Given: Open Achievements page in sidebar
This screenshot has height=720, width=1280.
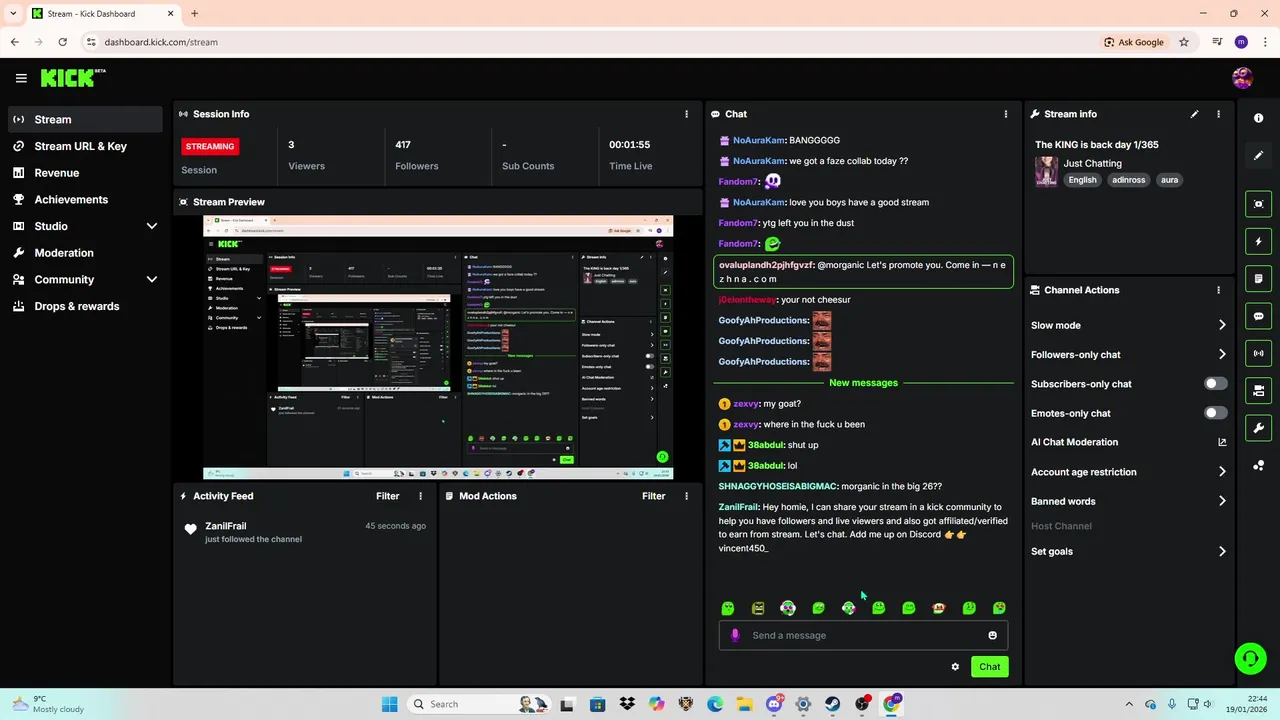Looking at the screenshot, I should click(86, 199).
